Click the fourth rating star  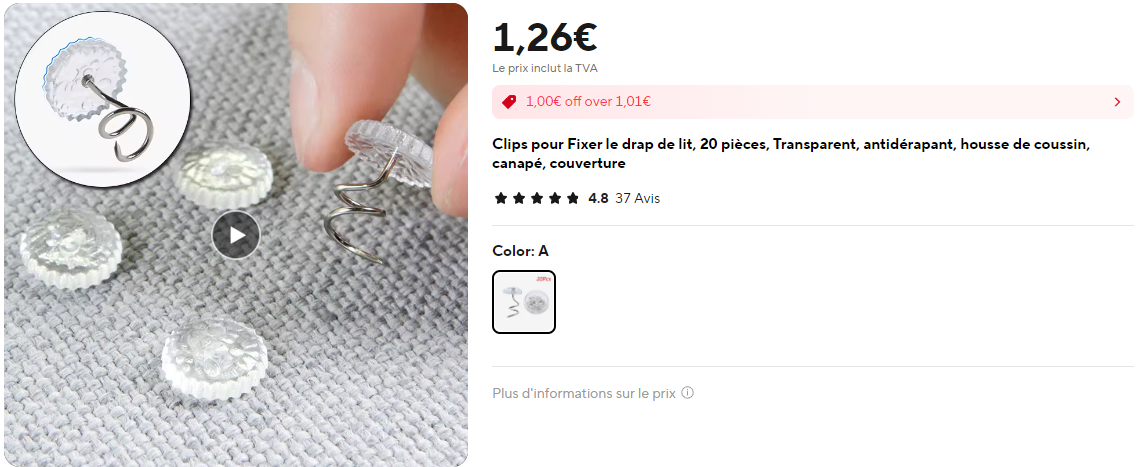coord(554,198)
